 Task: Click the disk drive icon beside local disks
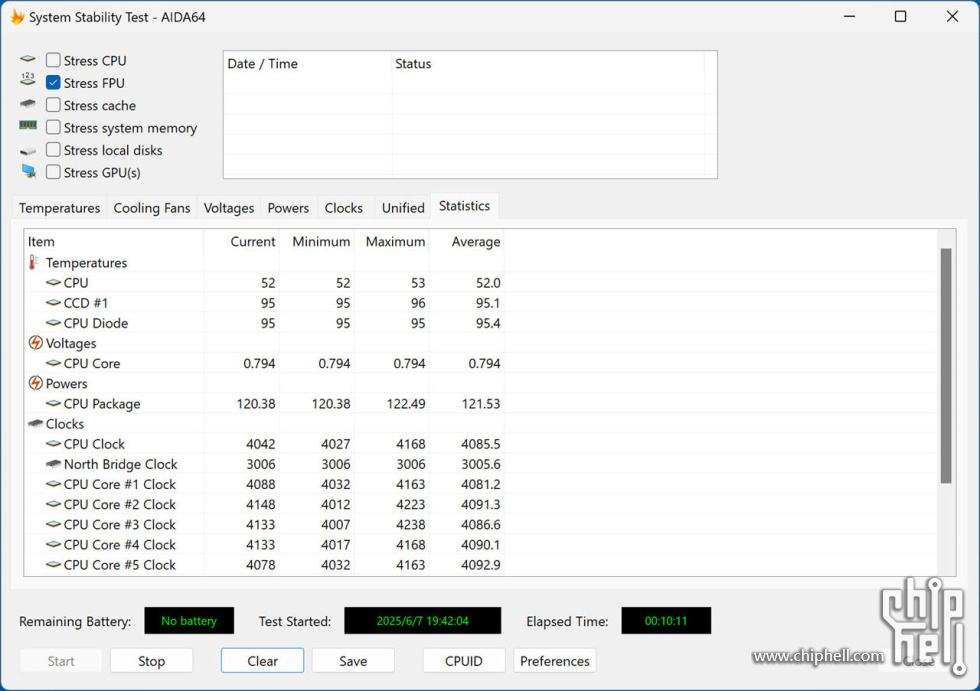[x=28, y=151]
